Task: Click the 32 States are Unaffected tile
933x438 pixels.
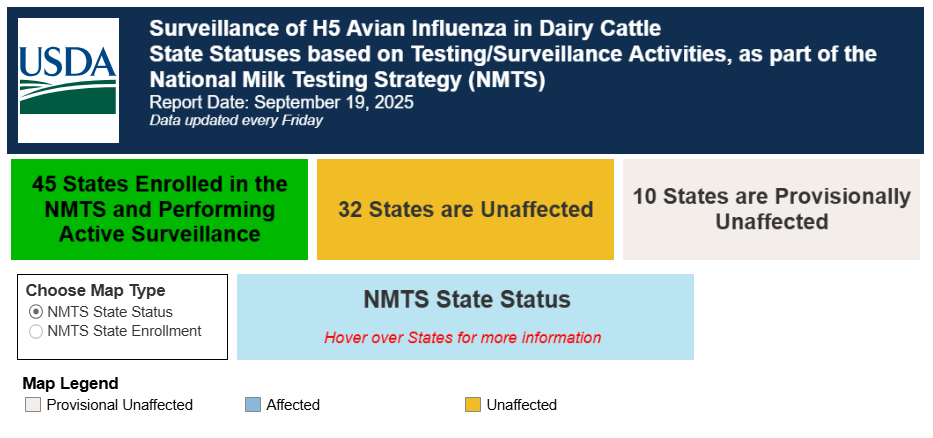Action: (465, 209)
